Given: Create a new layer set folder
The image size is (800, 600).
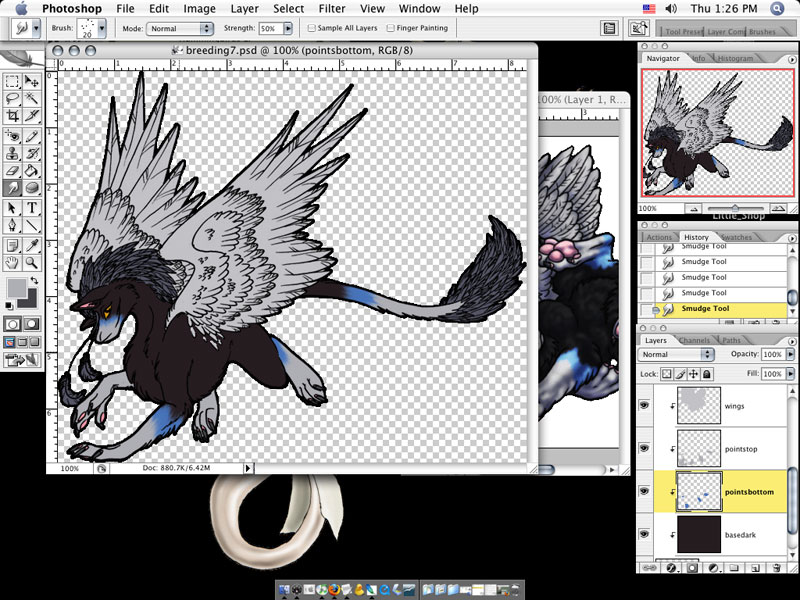Looking at the screenshot, I should (734, 567).
